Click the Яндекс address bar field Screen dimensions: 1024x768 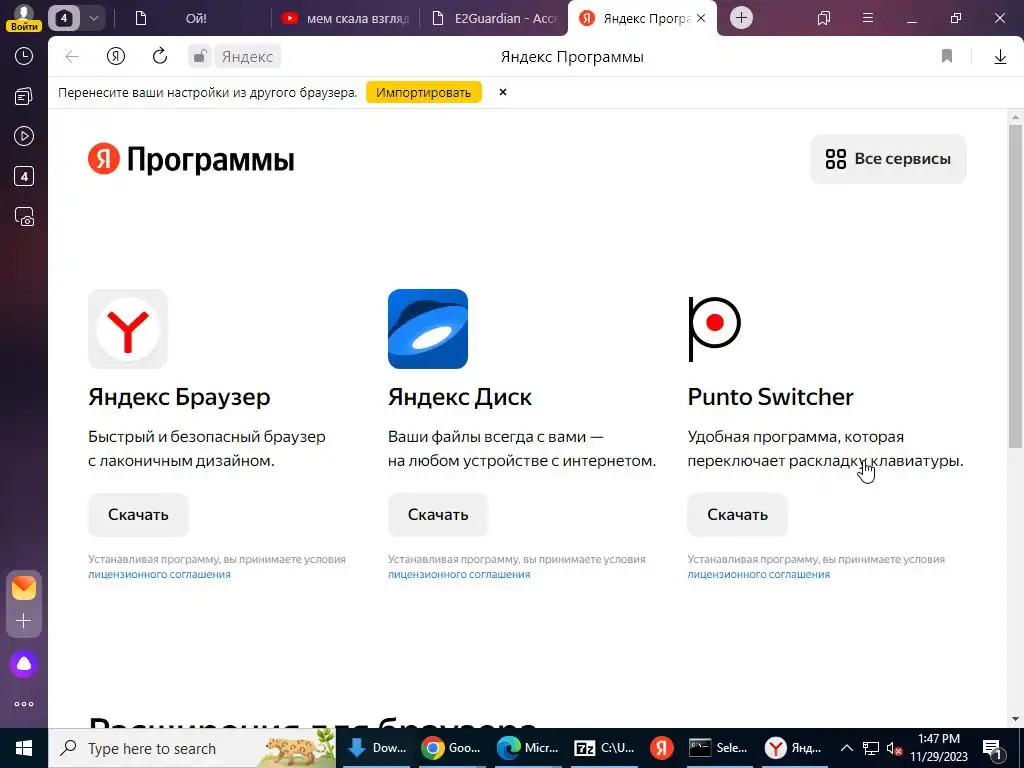click(x=247, y=57)
